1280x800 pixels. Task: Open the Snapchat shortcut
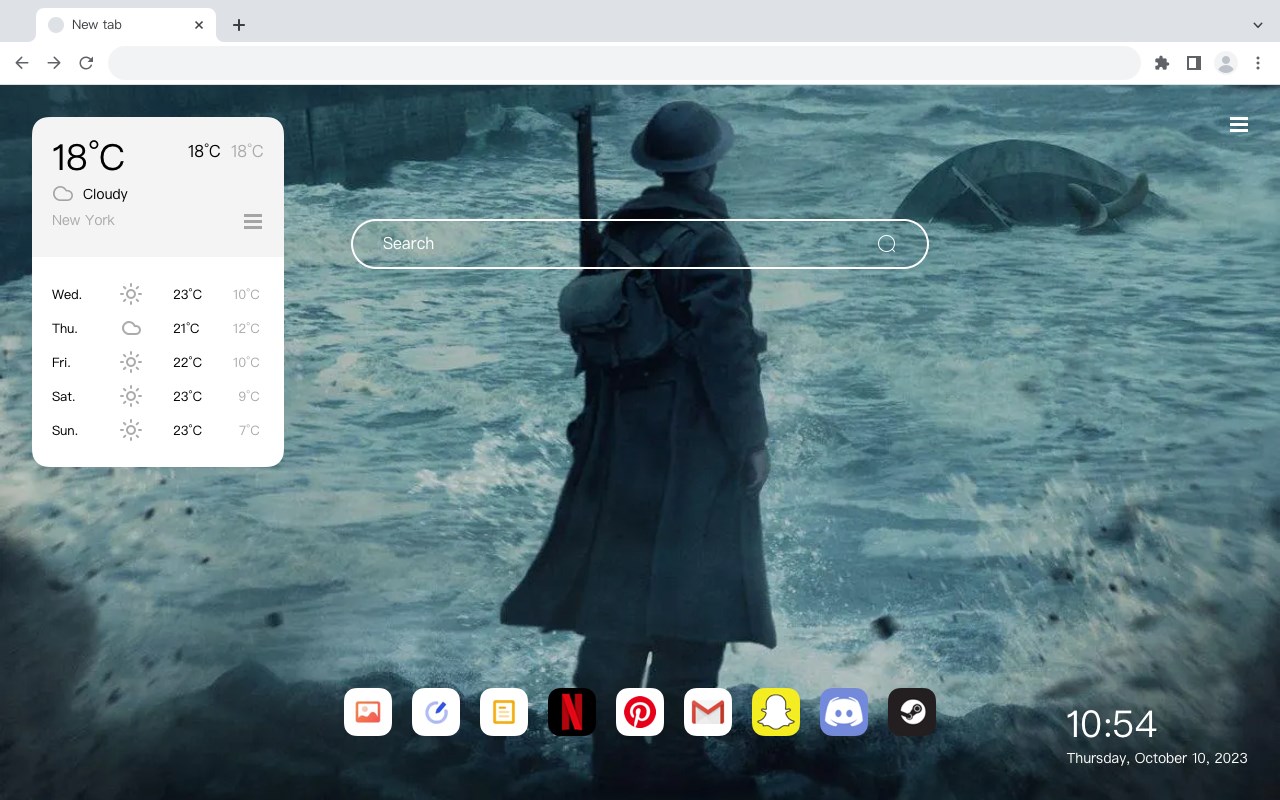coord(776,712)
